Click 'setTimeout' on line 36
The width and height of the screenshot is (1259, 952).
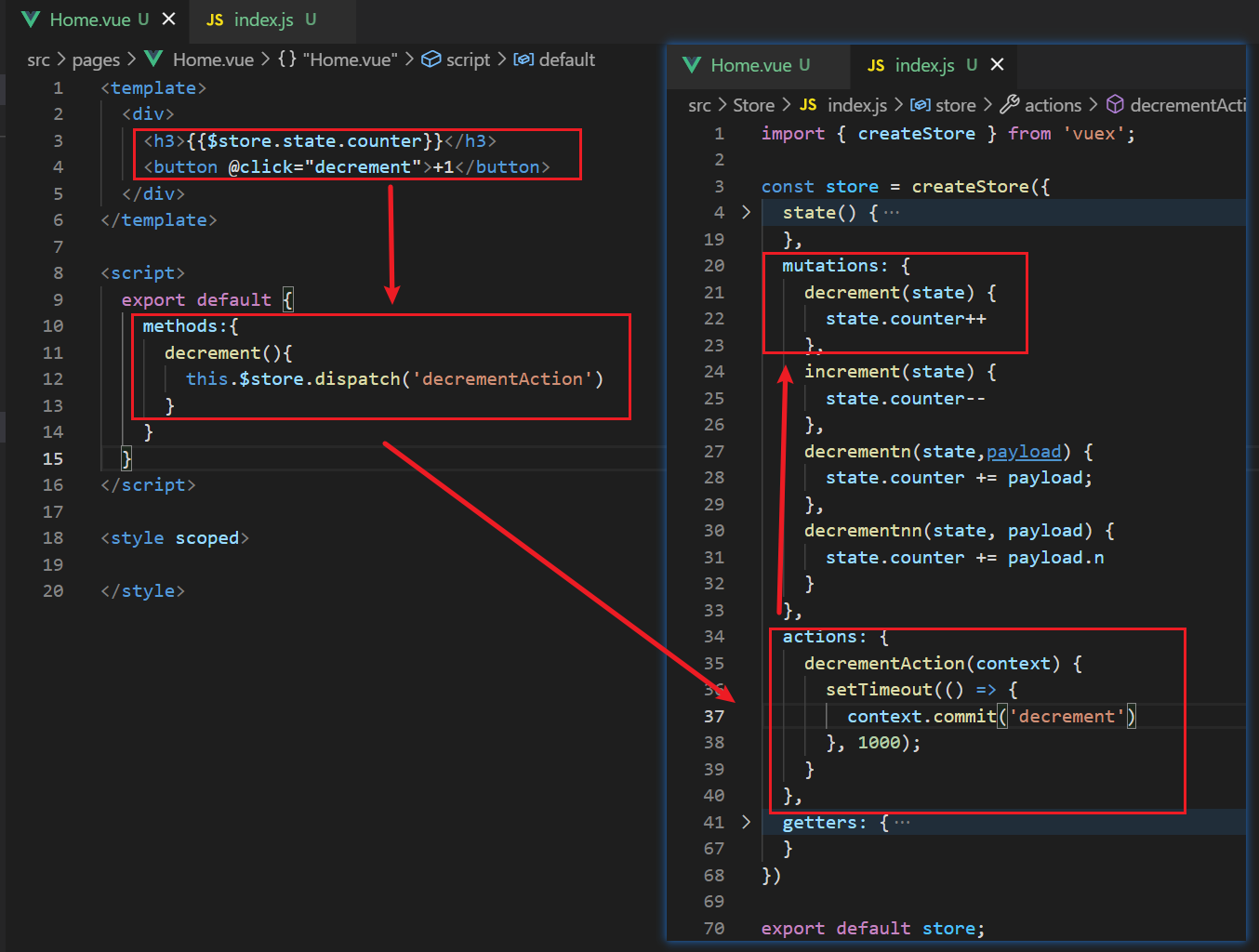879,690
